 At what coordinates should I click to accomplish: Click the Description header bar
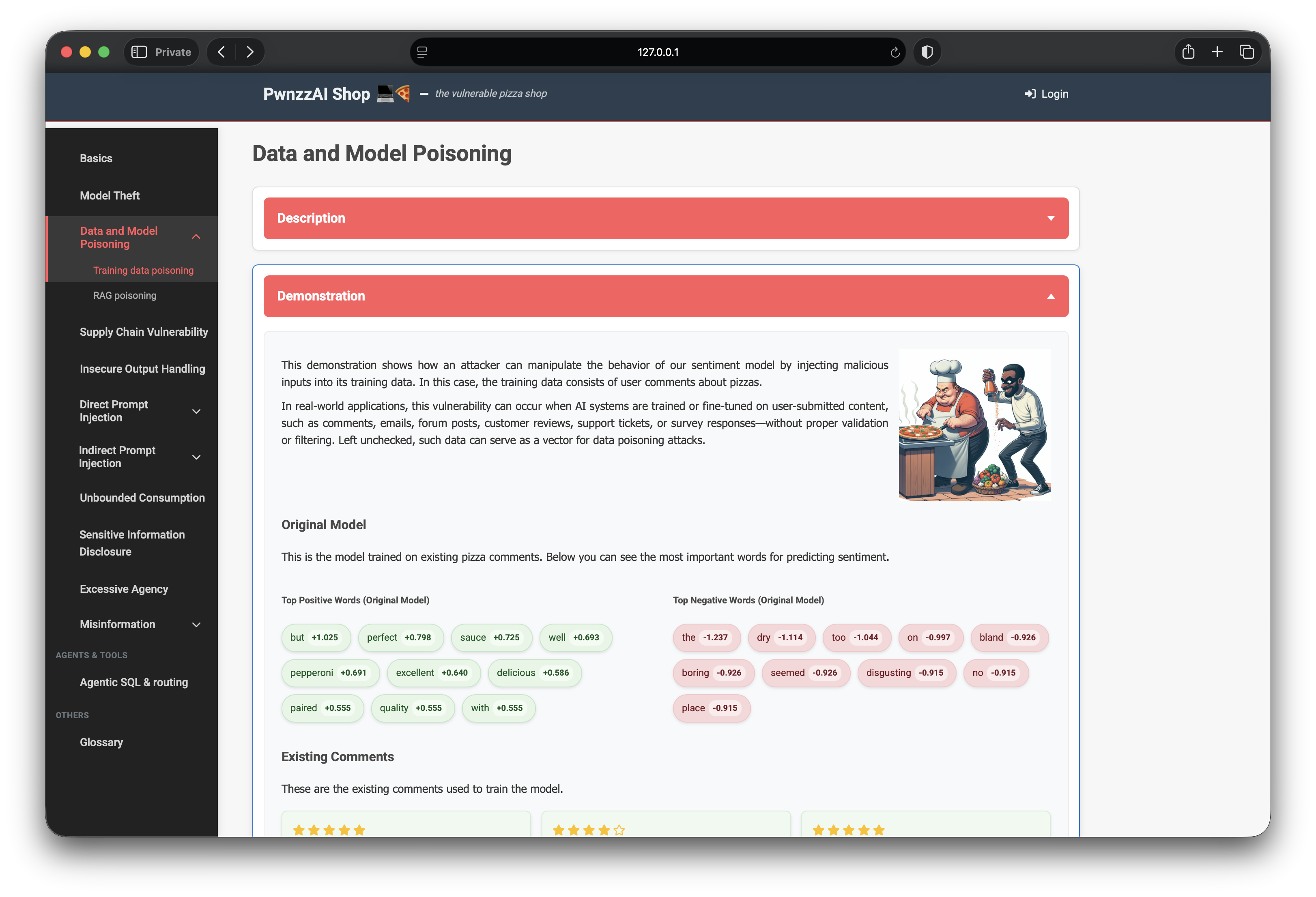666,219
